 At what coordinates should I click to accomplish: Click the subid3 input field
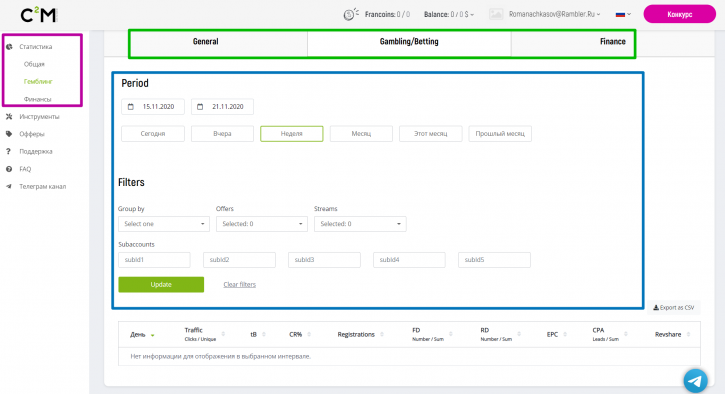[325, 260]
